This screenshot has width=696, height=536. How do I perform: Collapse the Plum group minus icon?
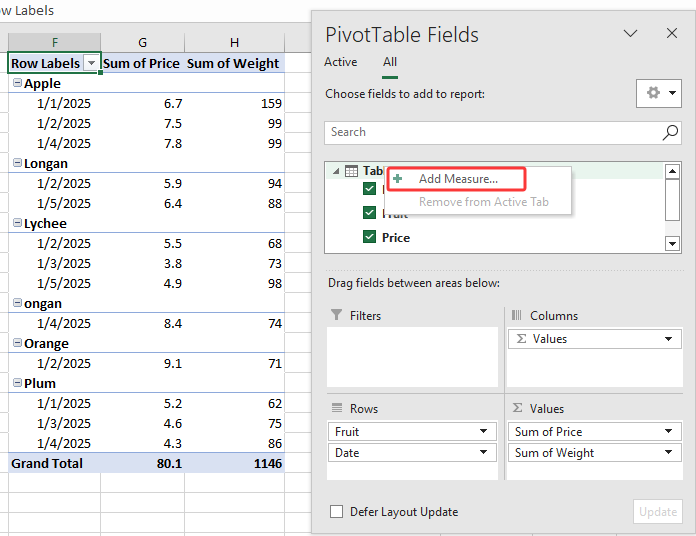tap(17, 384)
